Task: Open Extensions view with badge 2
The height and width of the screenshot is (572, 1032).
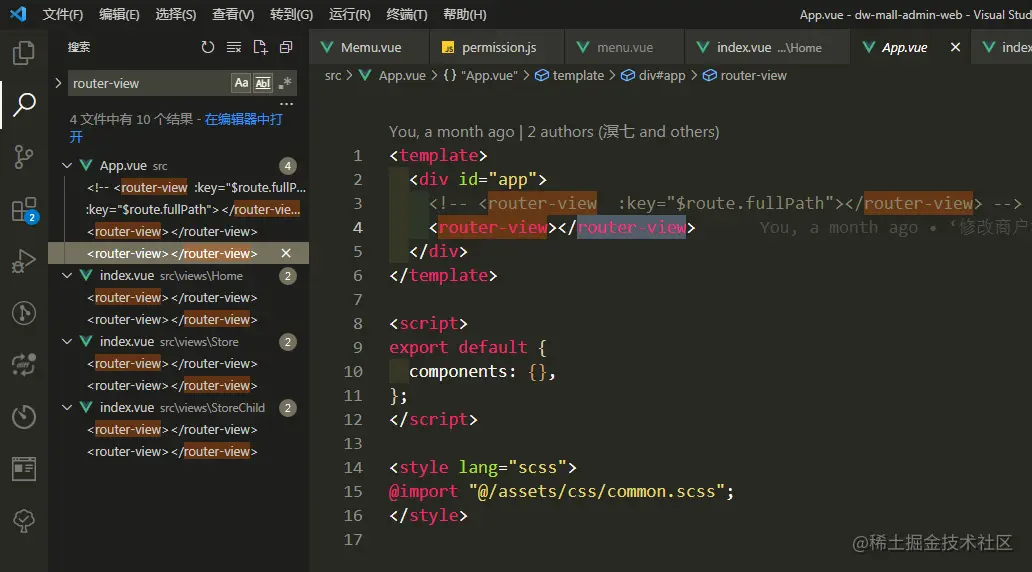Action: pyautogui.click(x=24, y=209)
